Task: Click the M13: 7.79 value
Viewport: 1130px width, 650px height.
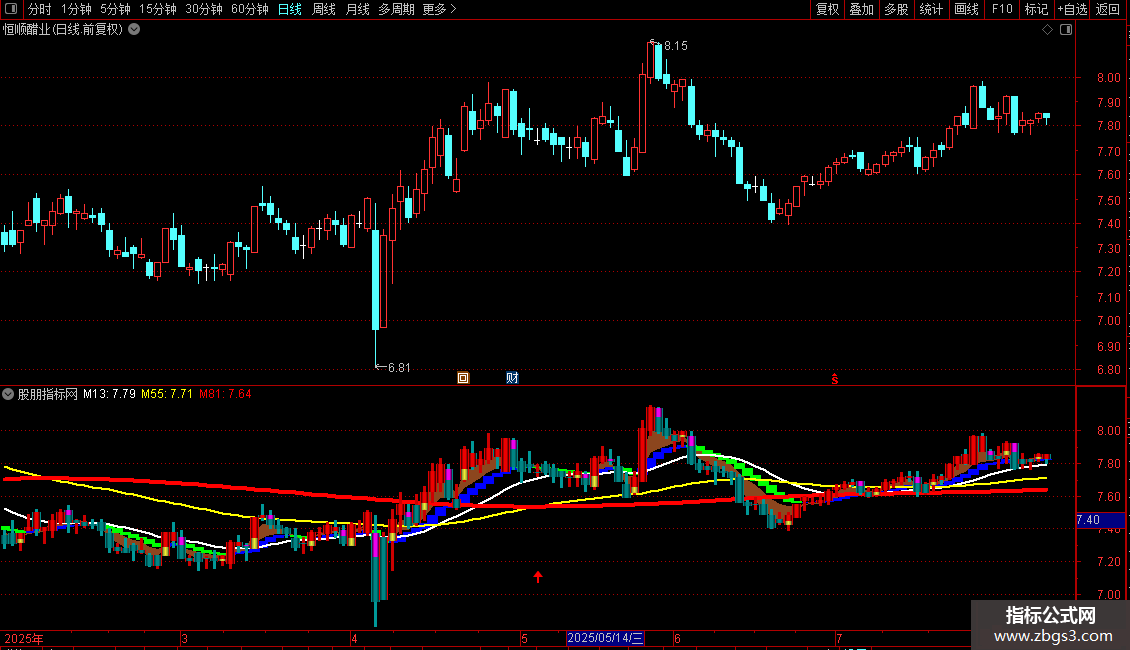Action: pyautogui.click(x=109, y=394)
